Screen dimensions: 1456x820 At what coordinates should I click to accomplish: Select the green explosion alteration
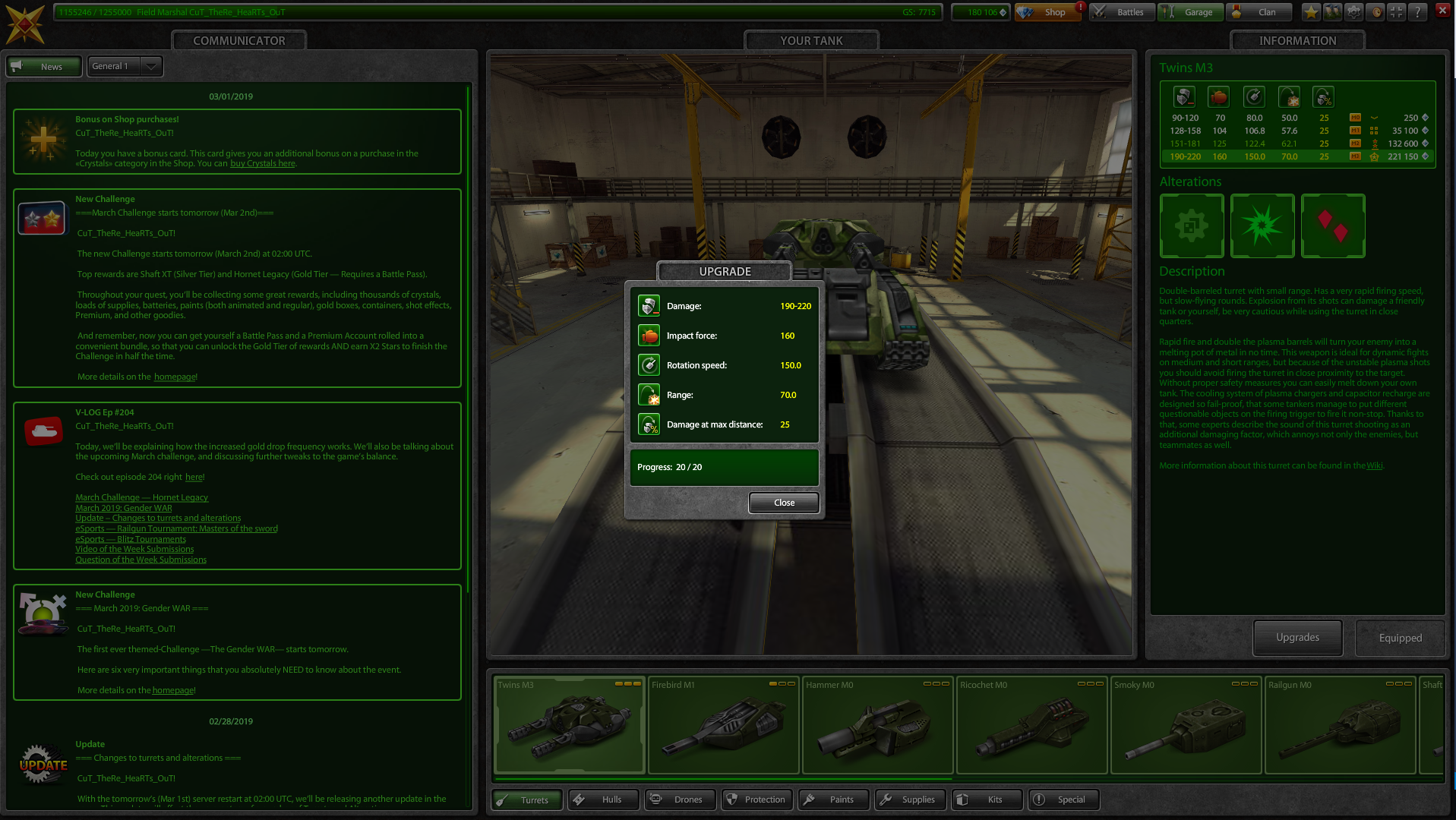point(1262,225)
